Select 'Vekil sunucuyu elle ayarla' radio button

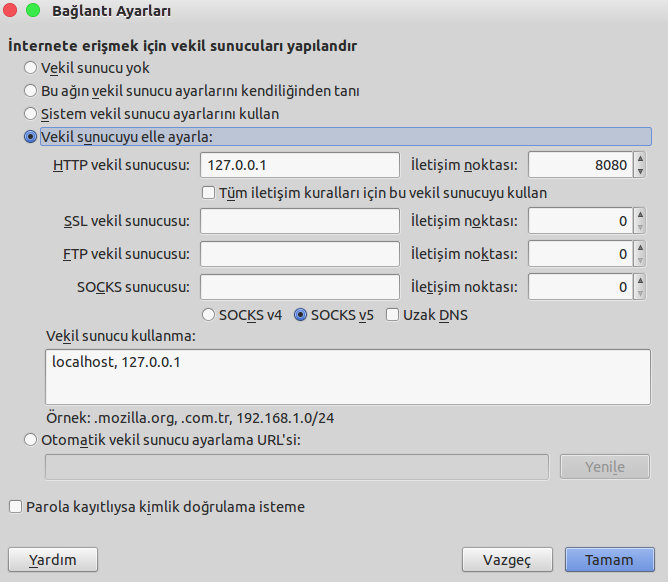[30, 137]
